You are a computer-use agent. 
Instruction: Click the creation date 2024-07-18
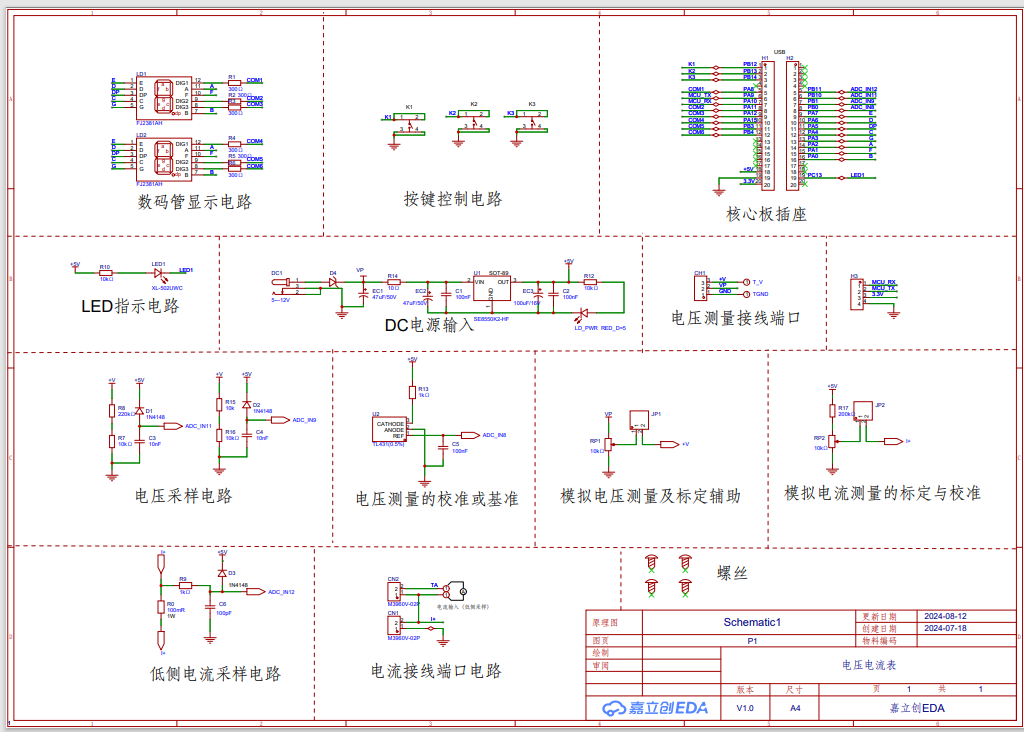point(945,628)
